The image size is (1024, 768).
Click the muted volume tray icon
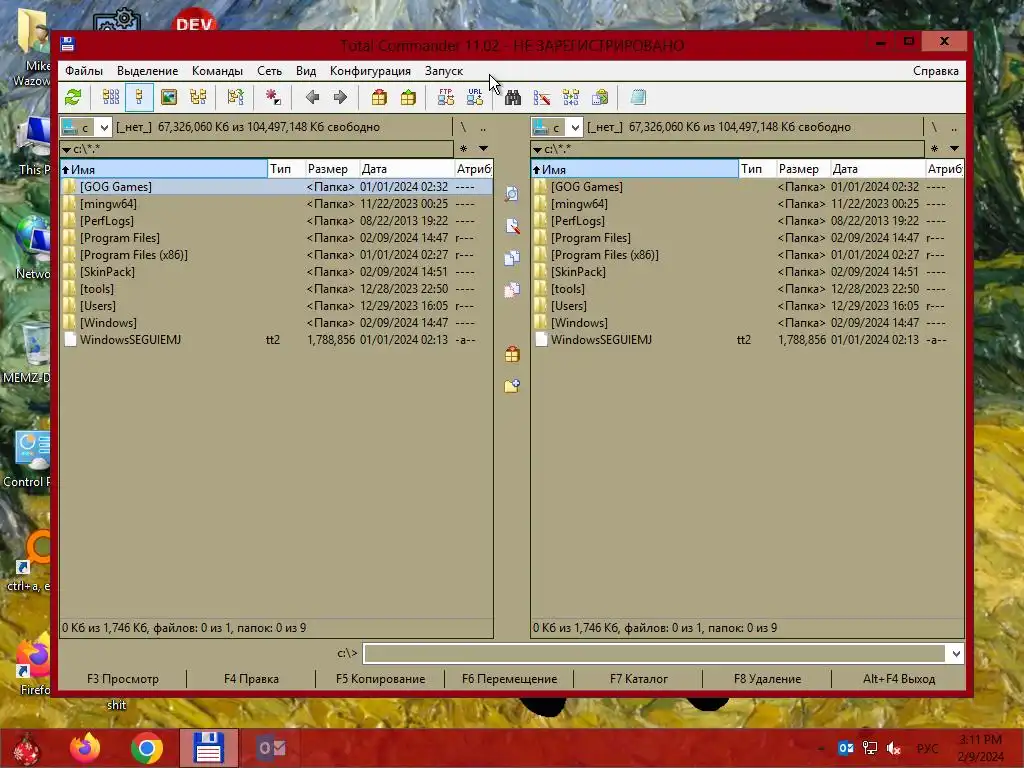point(893,748)
